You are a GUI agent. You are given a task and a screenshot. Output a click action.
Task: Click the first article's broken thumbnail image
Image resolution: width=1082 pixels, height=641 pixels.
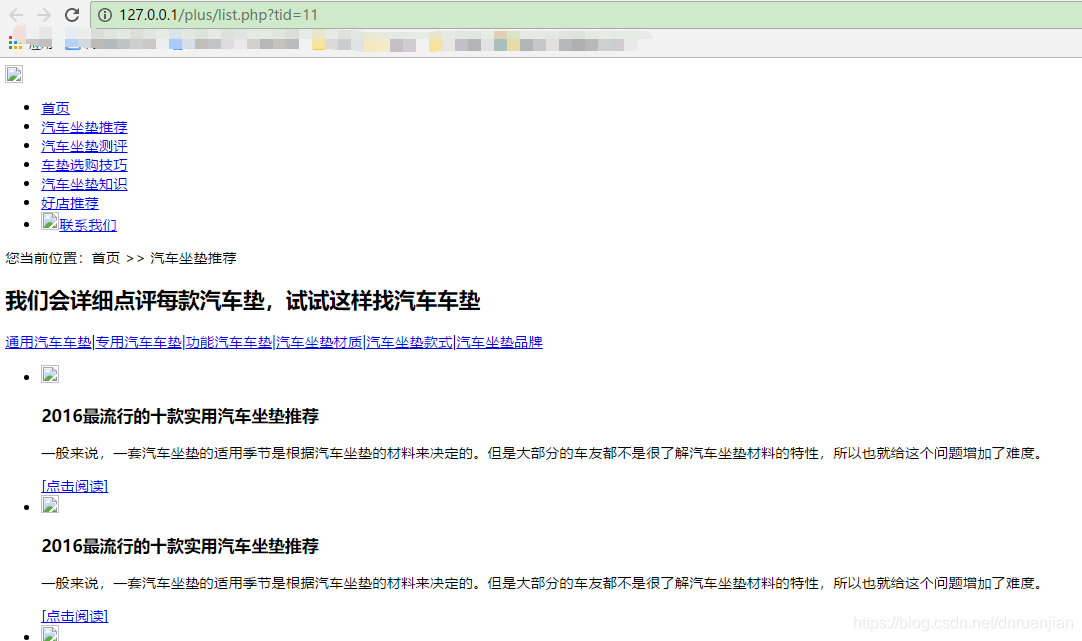50,375
